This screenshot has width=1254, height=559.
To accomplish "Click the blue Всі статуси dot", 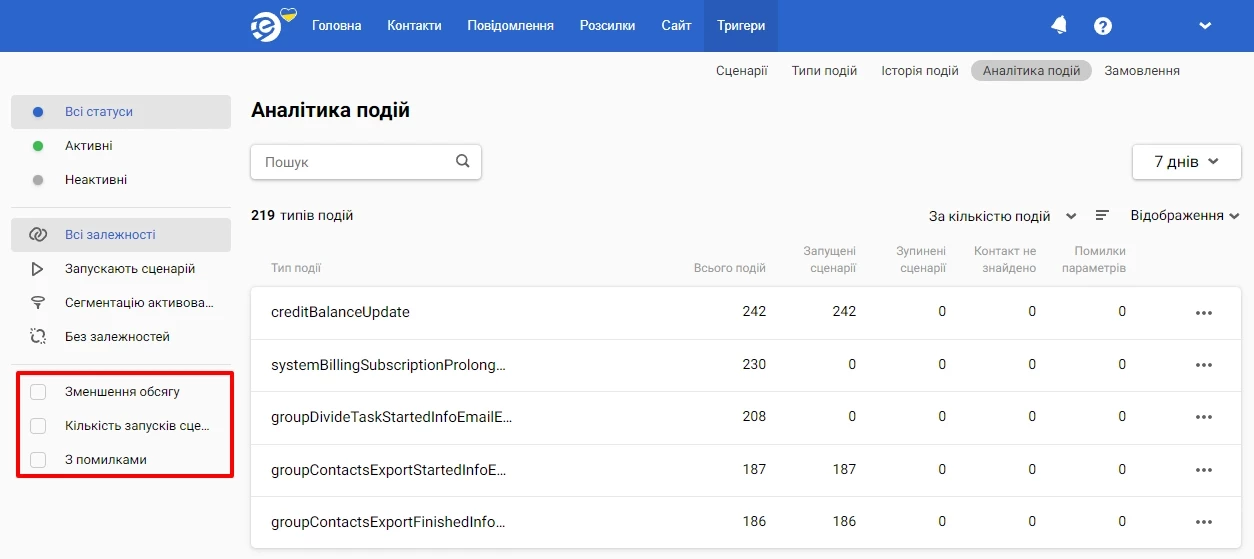I will point(38,112).
